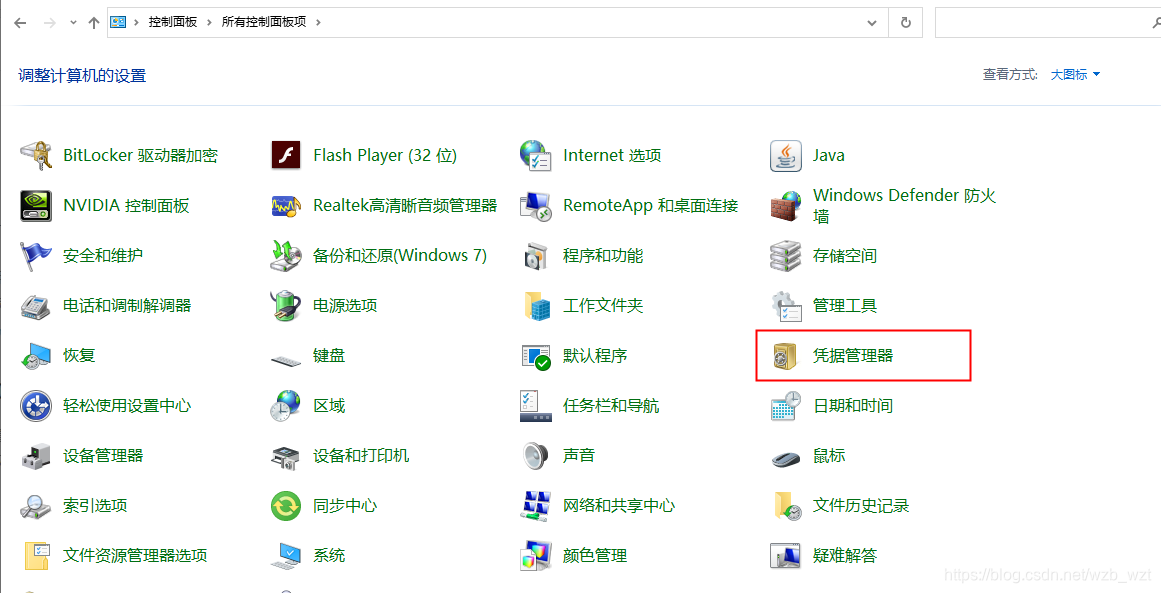Open the BitLocker drive encryption icon

point(36,155)
